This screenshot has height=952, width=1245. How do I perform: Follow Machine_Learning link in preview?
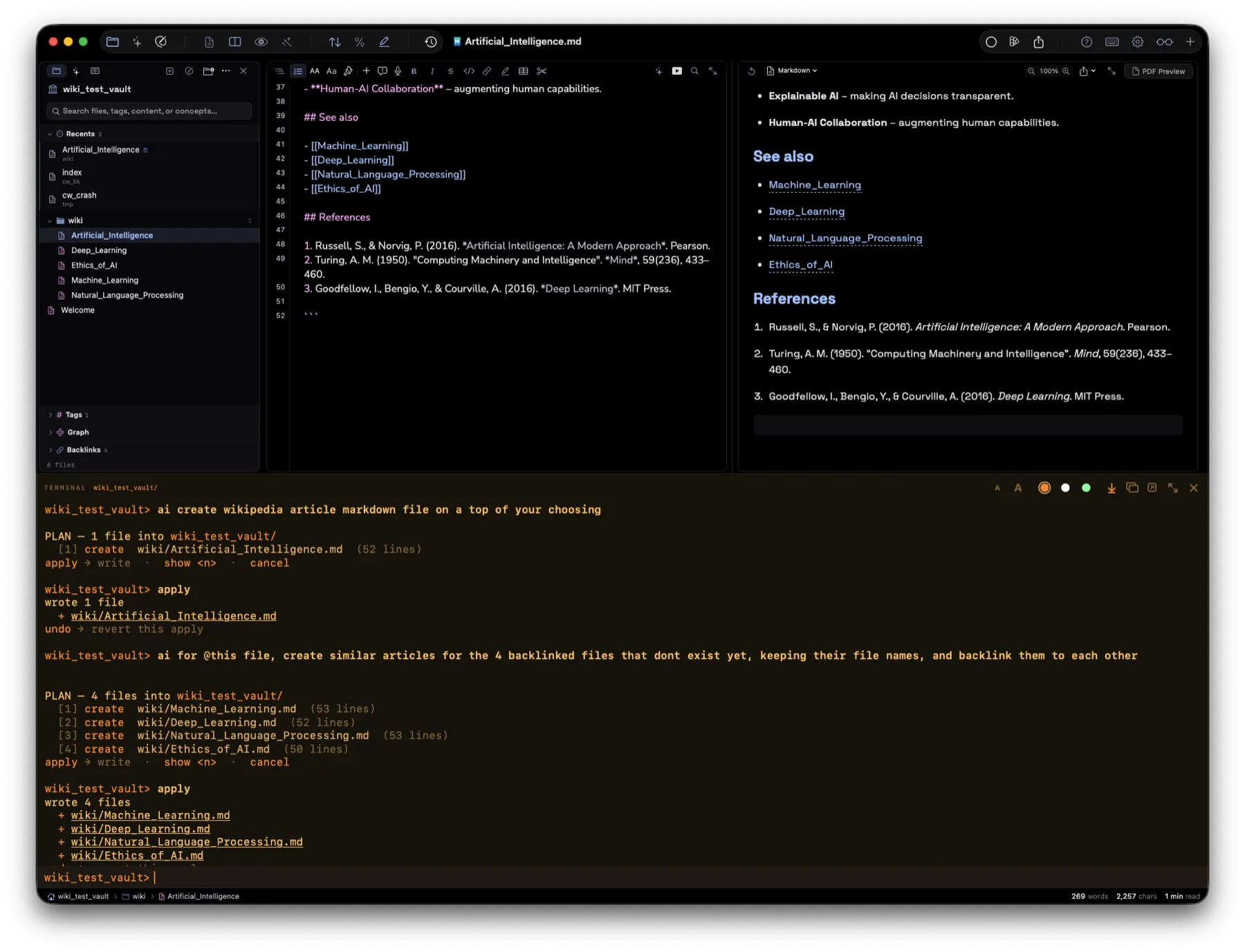[x=815, y=185]
